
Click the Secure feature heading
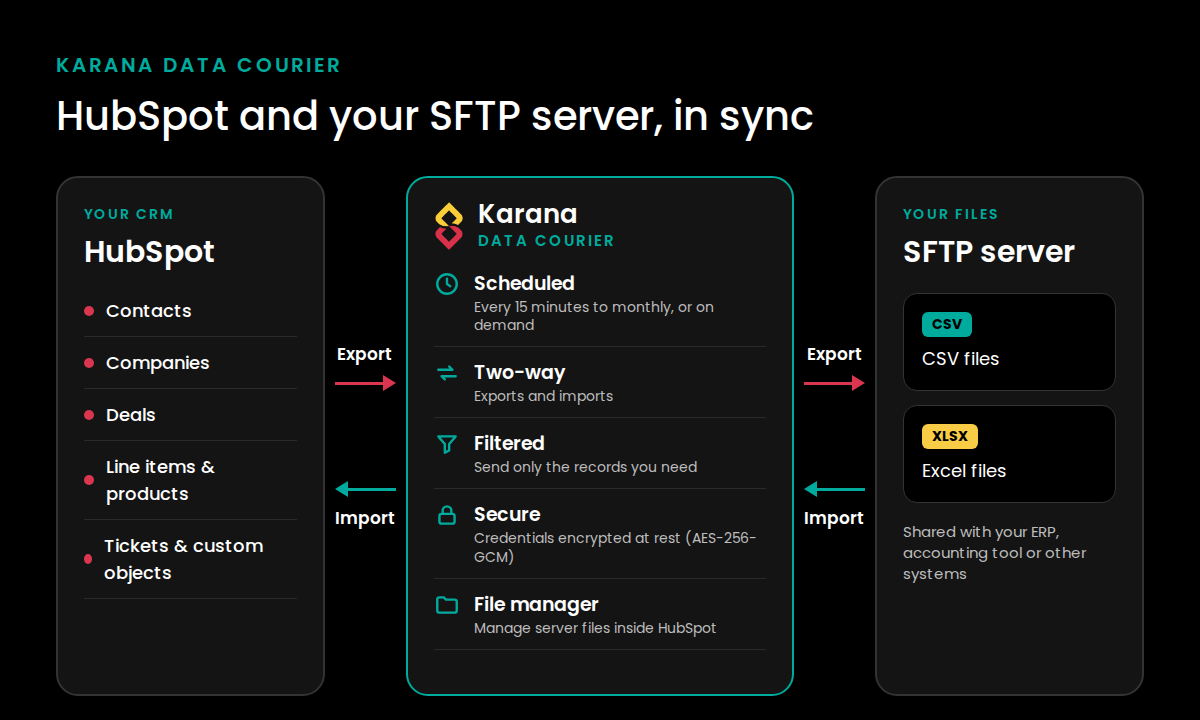507,514
